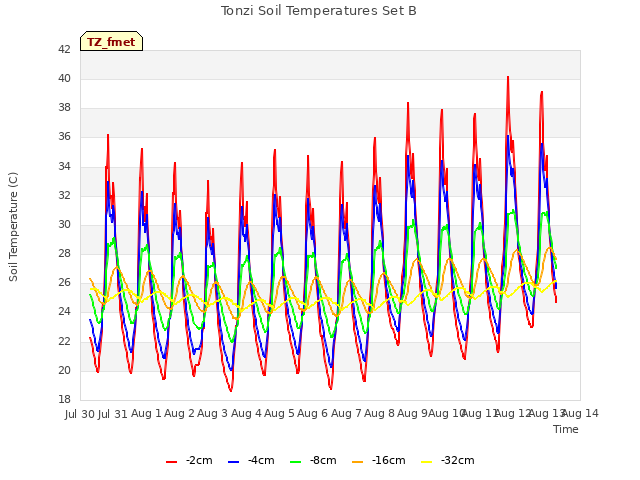Click the Aug 8 x-axis date label

click(x=380, y=414)
